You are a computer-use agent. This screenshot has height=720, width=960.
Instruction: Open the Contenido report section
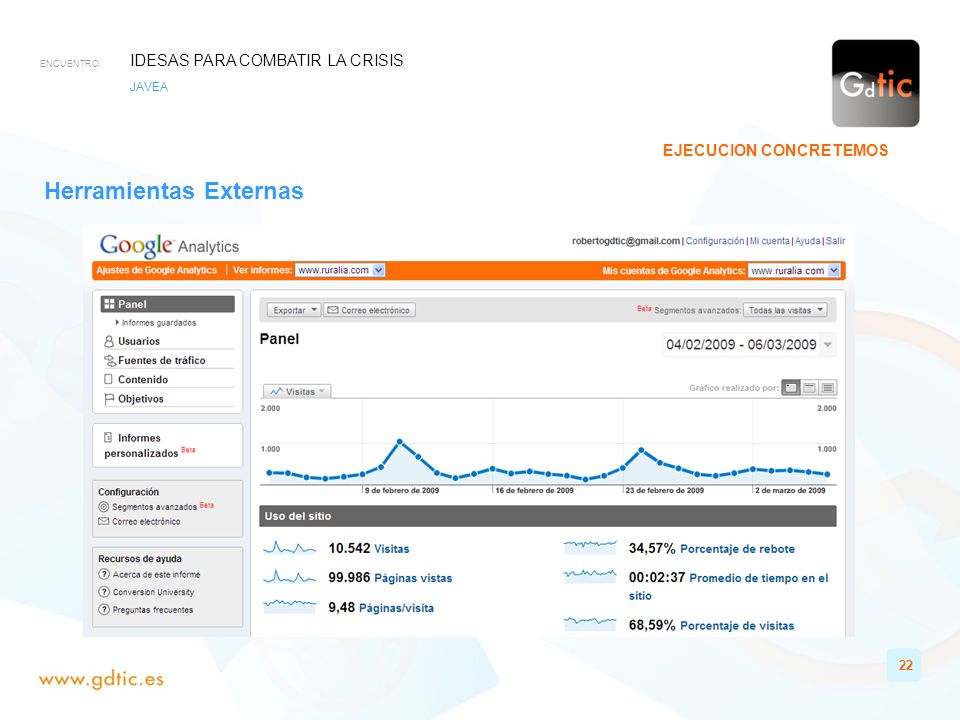pos(143,380)
